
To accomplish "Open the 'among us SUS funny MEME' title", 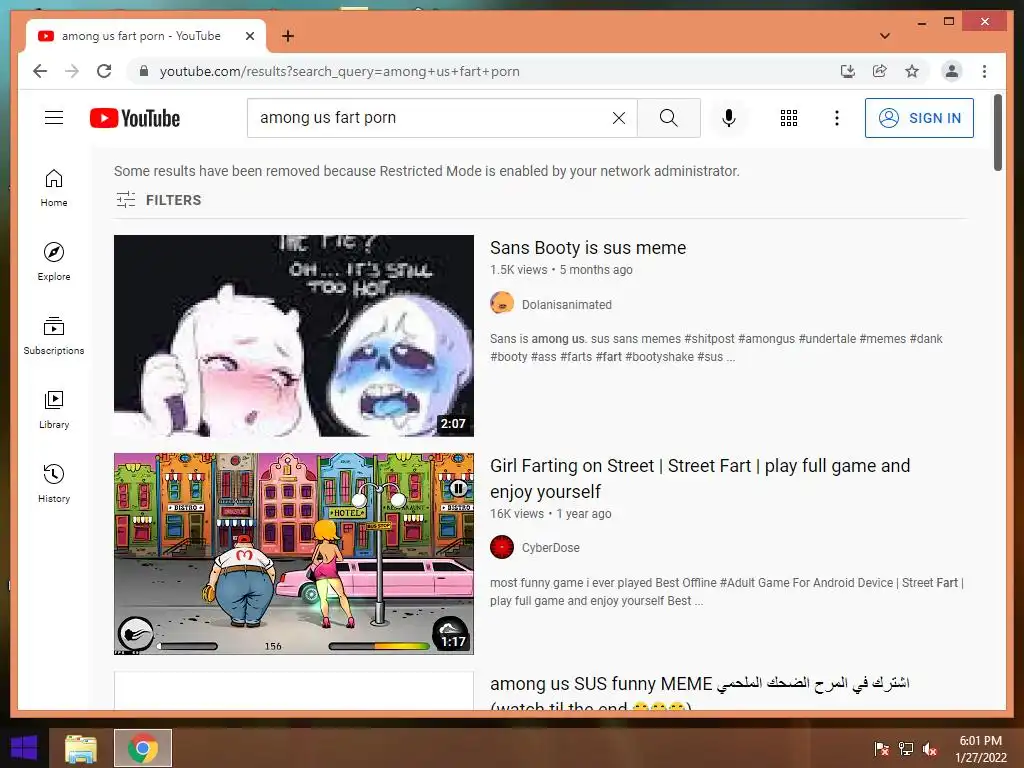I will click(x=699, y=694).
